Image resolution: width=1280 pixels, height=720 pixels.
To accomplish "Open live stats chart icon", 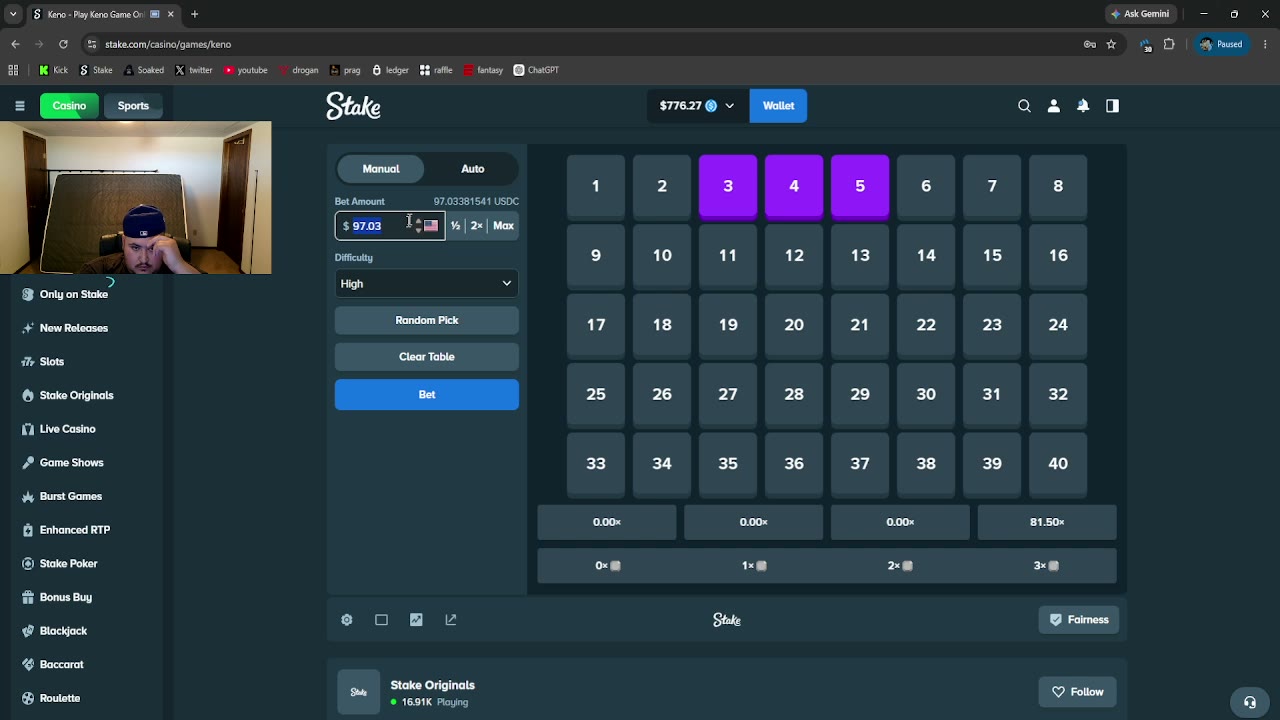I will pyautogui.click(x=416, y=620).
